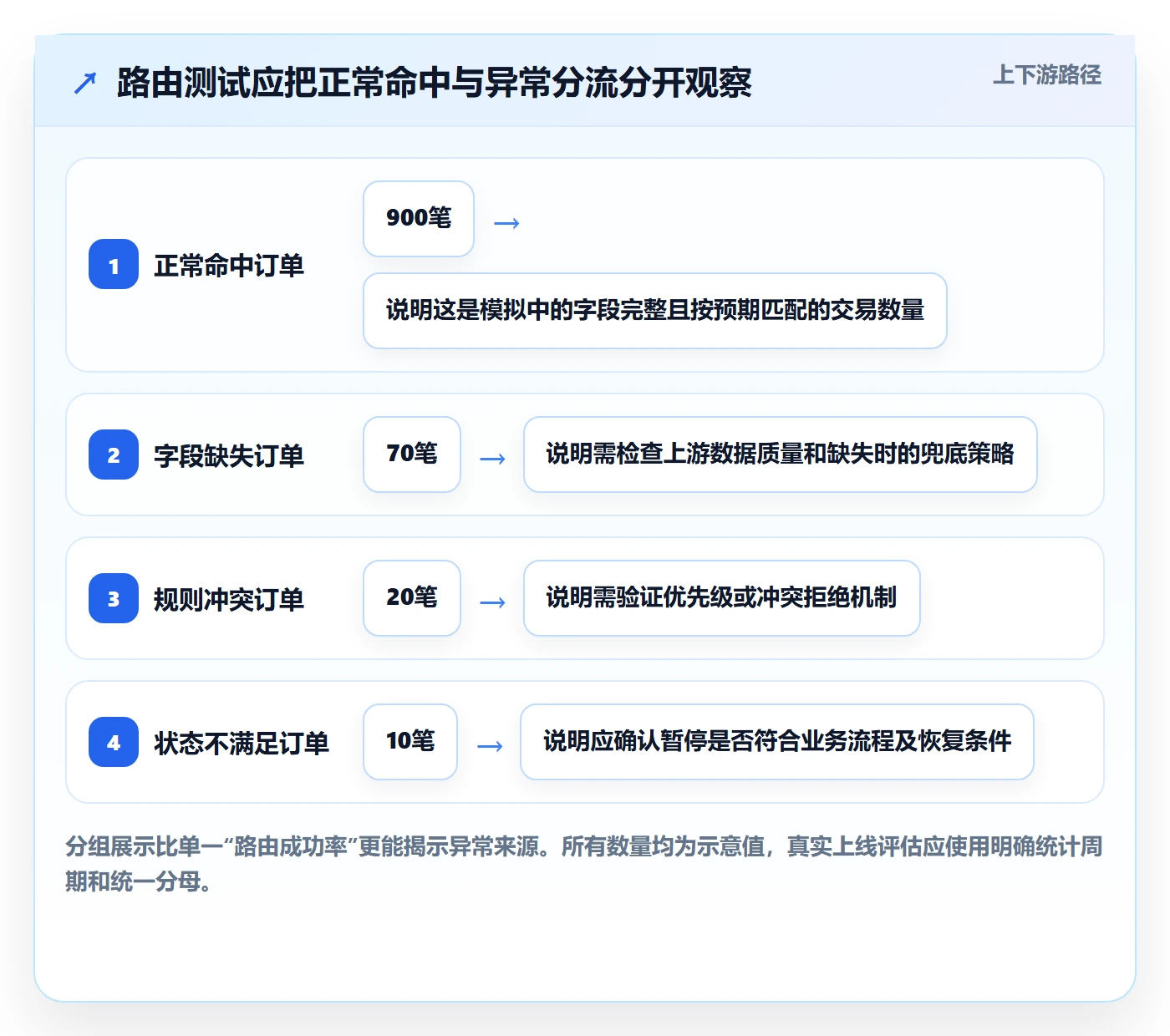Image resolution: width=1170 pixels, height=1036 pixels.
Task: Click the explanation 说明这是模拟中的字段完整且按预期匹配的交易数量
Action: pyautogui.click(x=655, y=311)
